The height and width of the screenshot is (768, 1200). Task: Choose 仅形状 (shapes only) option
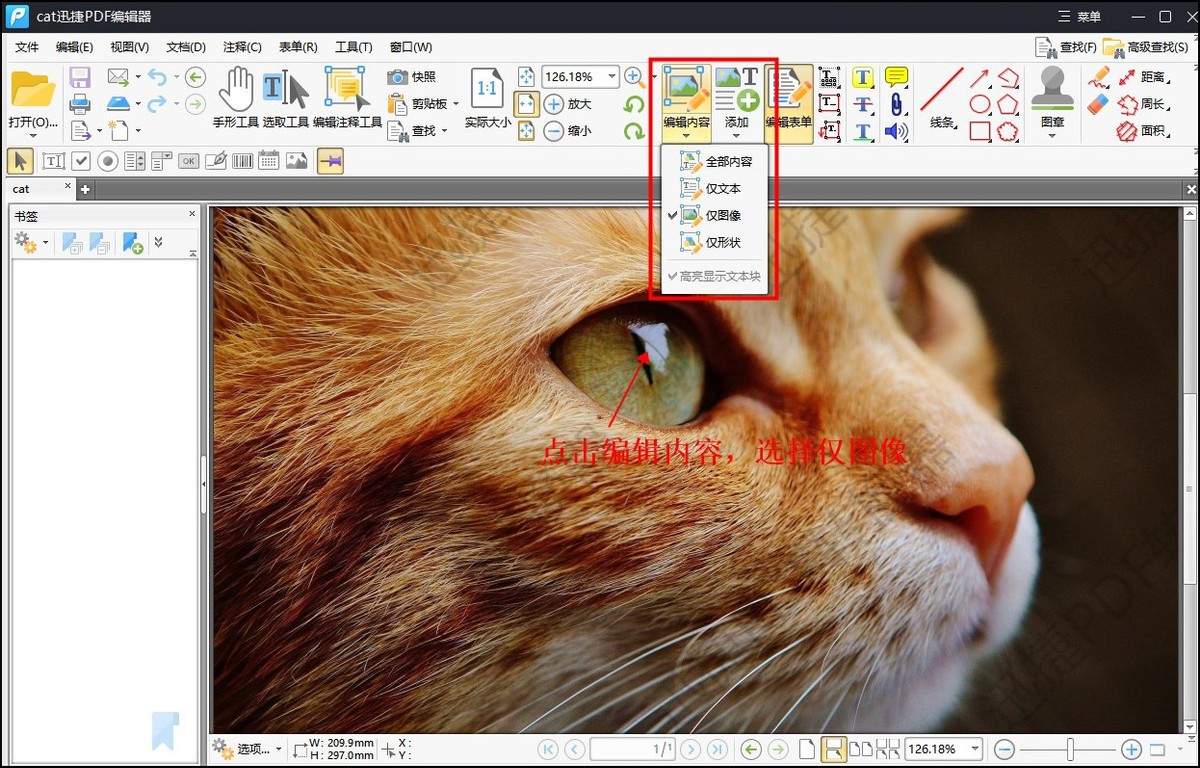715,242
